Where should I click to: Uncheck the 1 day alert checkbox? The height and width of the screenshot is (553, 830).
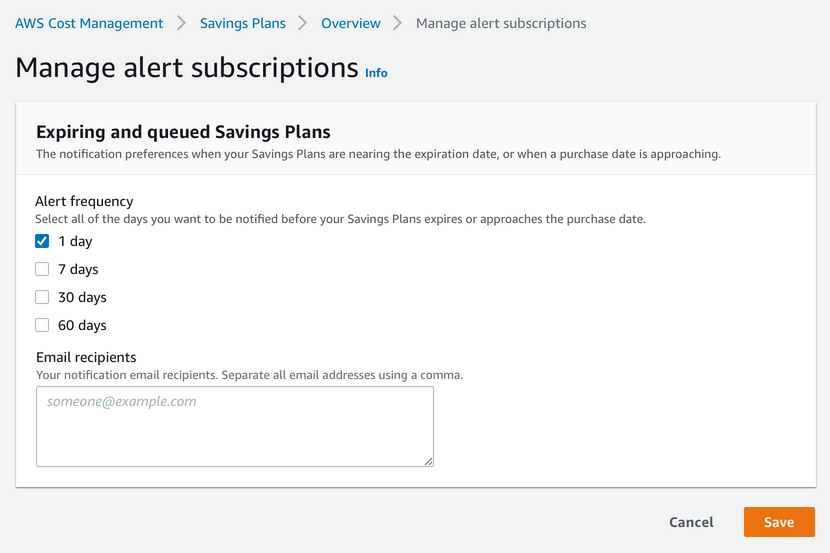tap(42, 241)
